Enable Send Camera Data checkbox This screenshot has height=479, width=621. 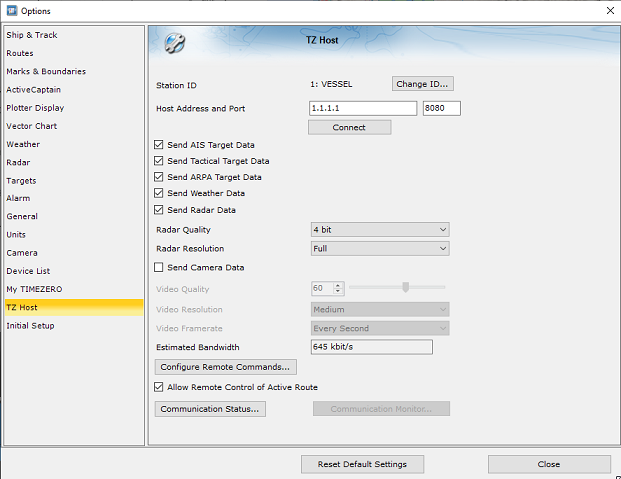(x=158, y=267)
